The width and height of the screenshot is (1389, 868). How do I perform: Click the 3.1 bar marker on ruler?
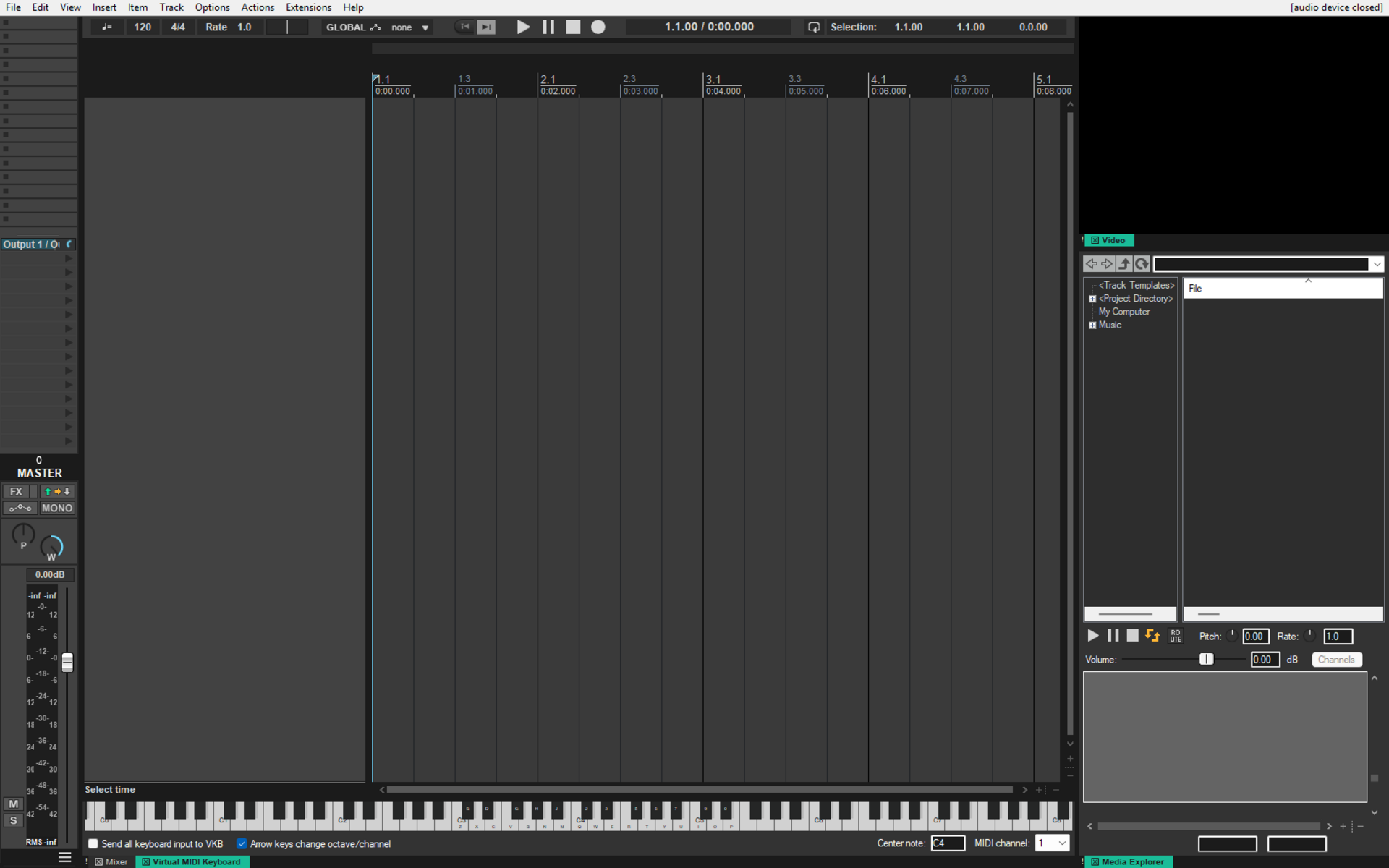point(713,79)
